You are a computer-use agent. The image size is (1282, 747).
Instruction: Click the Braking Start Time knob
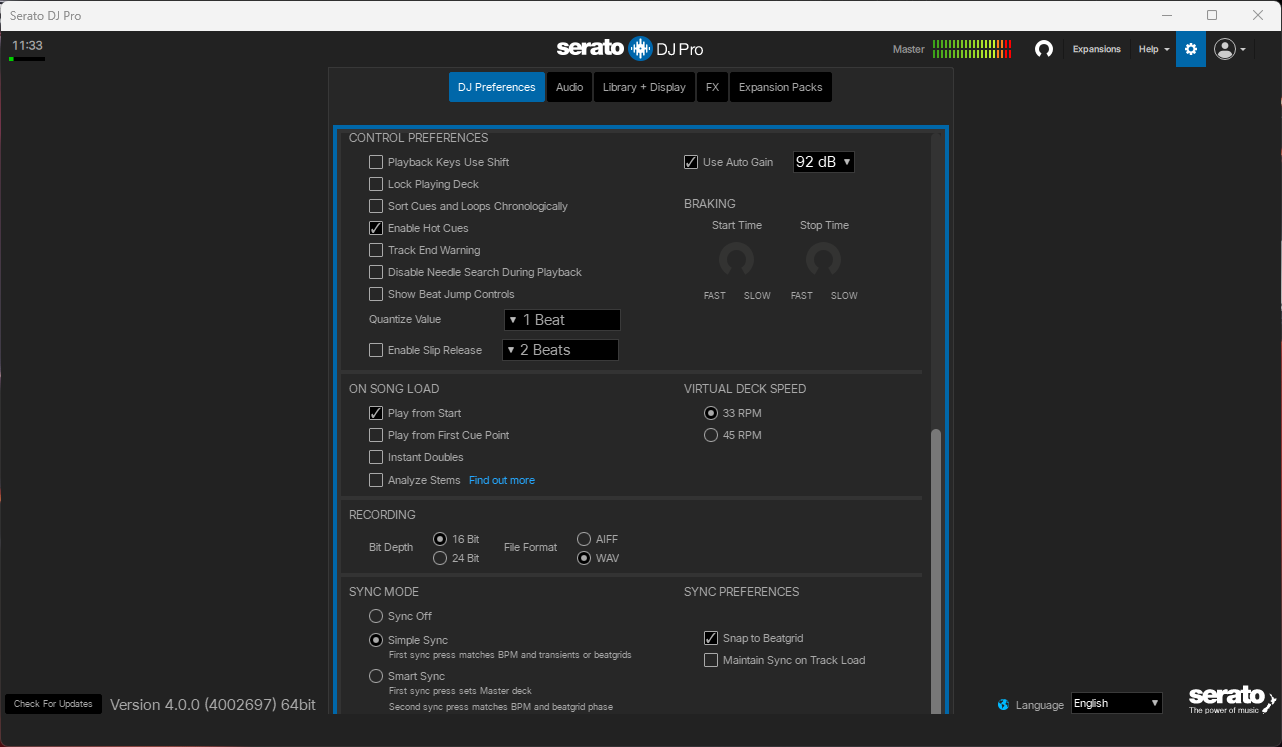tap(737, 260)
